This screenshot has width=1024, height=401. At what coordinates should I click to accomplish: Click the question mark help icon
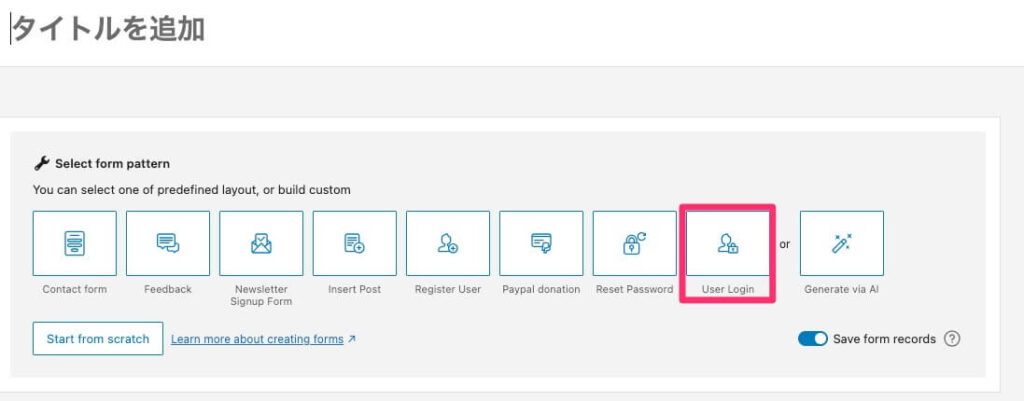[952, 339]
